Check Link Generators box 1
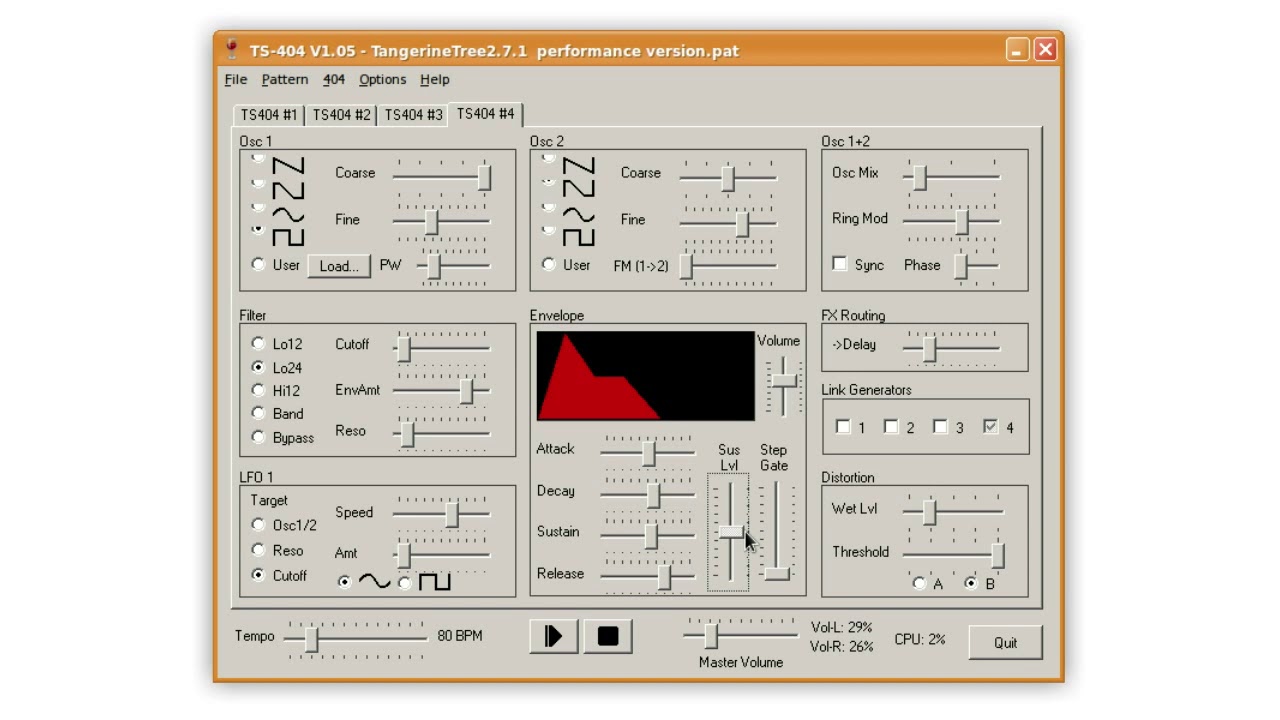1280x720 pixels. 843,427
